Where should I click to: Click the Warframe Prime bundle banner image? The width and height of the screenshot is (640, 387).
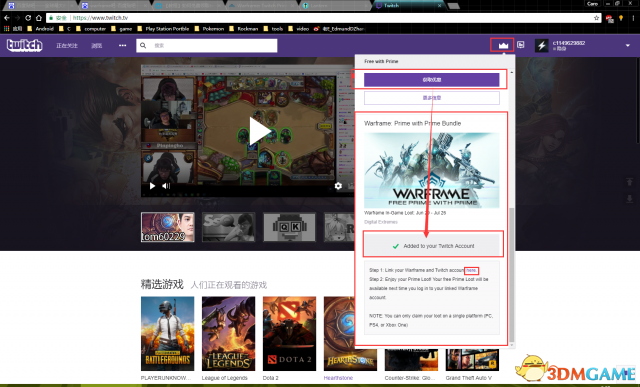[x=431, y=170]
